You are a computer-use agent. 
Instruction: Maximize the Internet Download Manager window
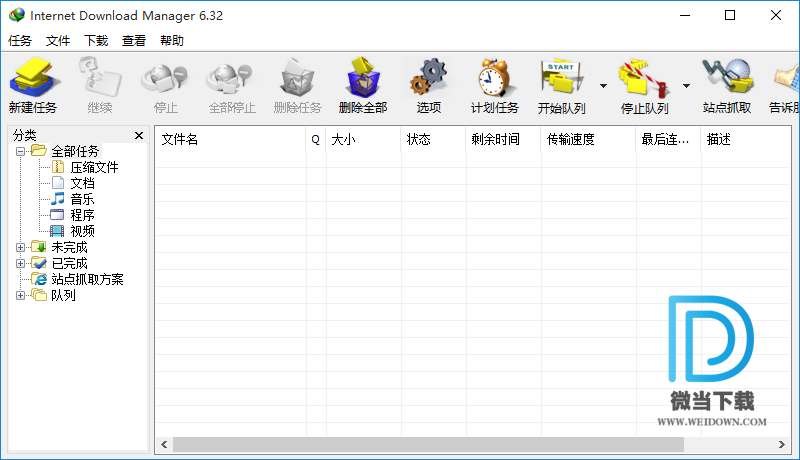[730, 15]
